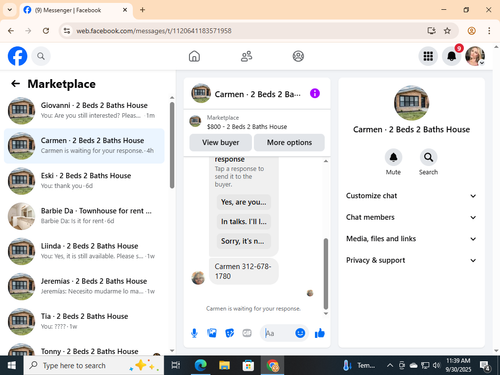This screenshot has width=500, height=375.
Task: Click the Carmen phone number message bubble
Action: [244, 271]
